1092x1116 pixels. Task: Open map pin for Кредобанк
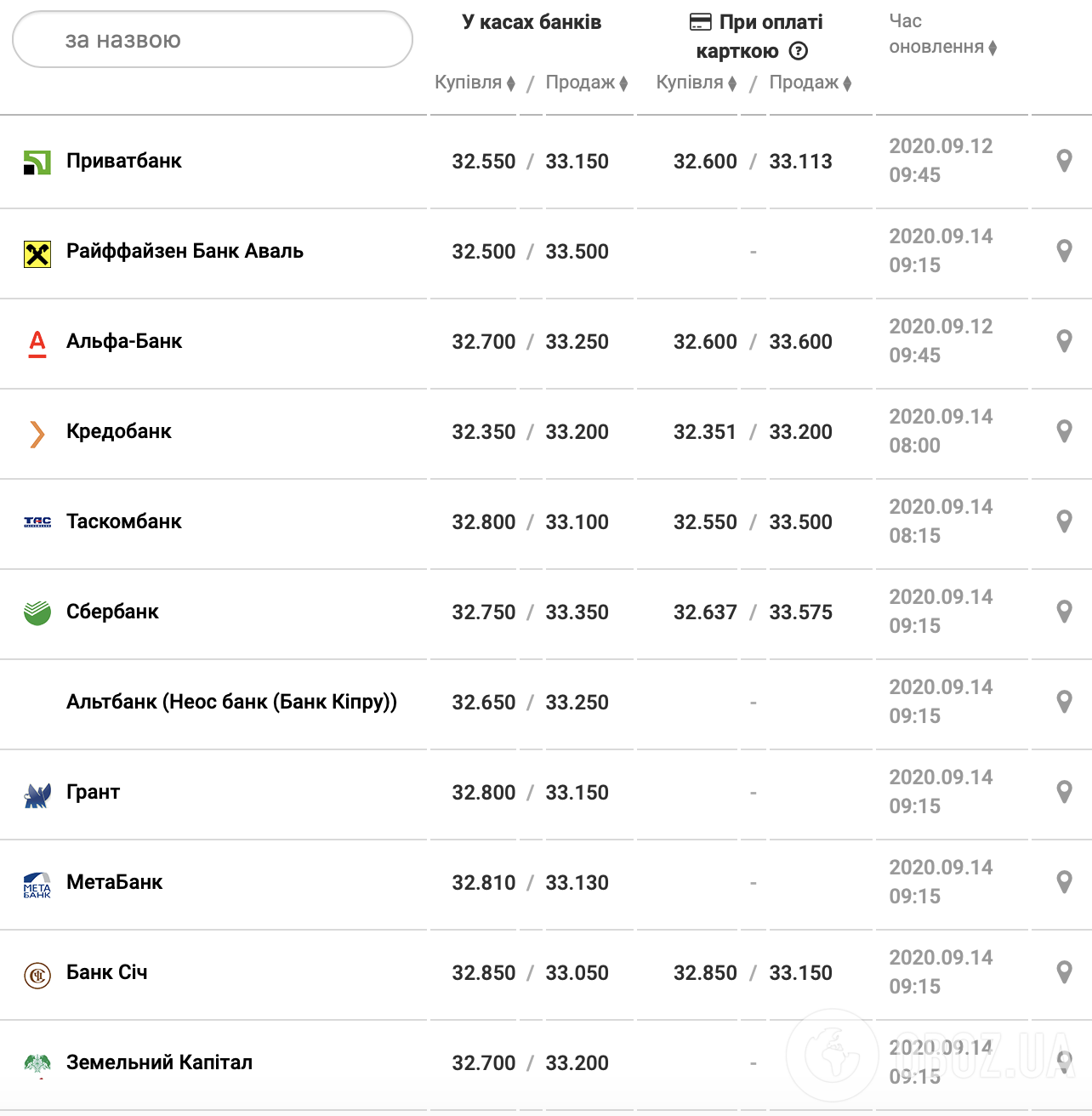pyautogui.click(x=1064, y=431)
